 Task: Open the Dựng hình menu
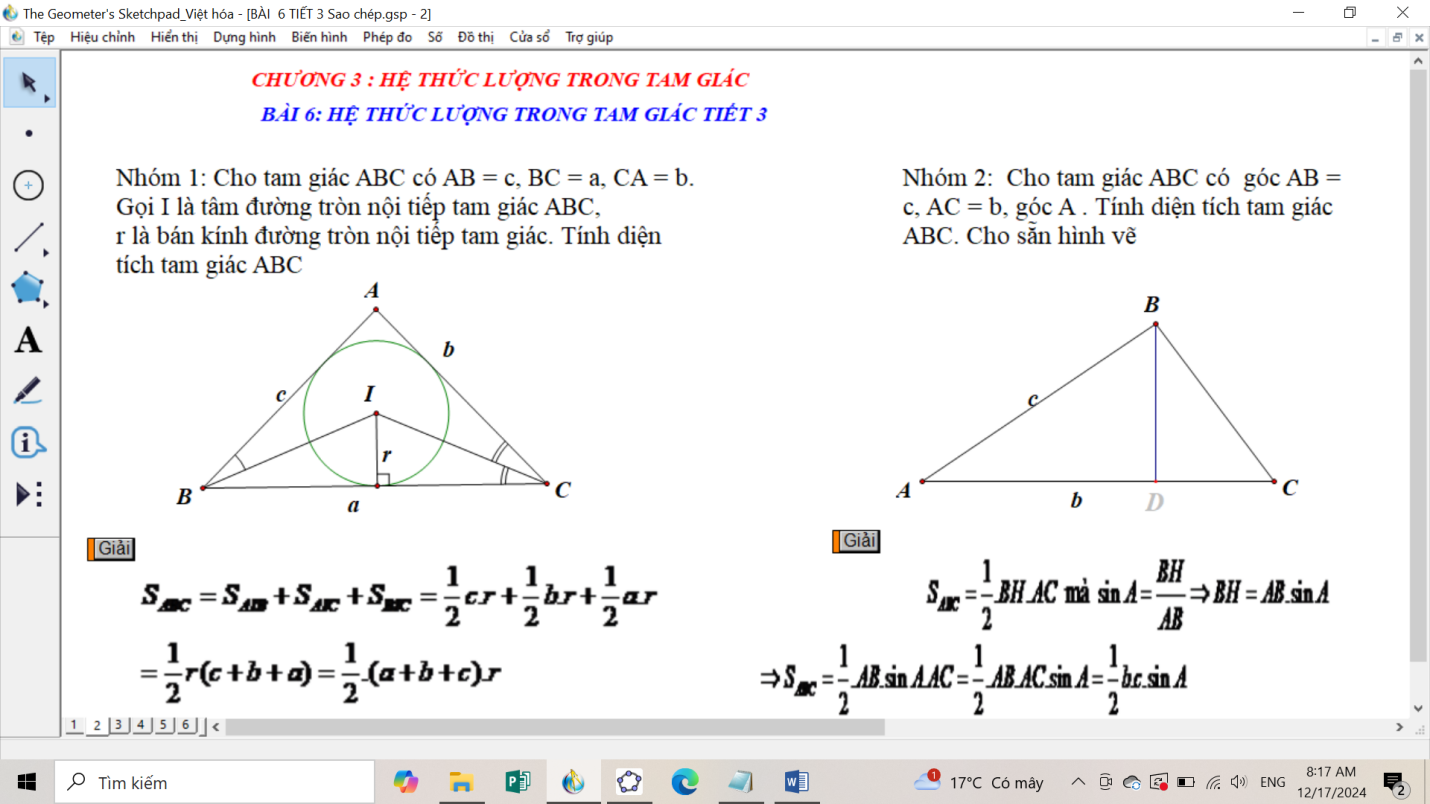click(x=244, y=37)
